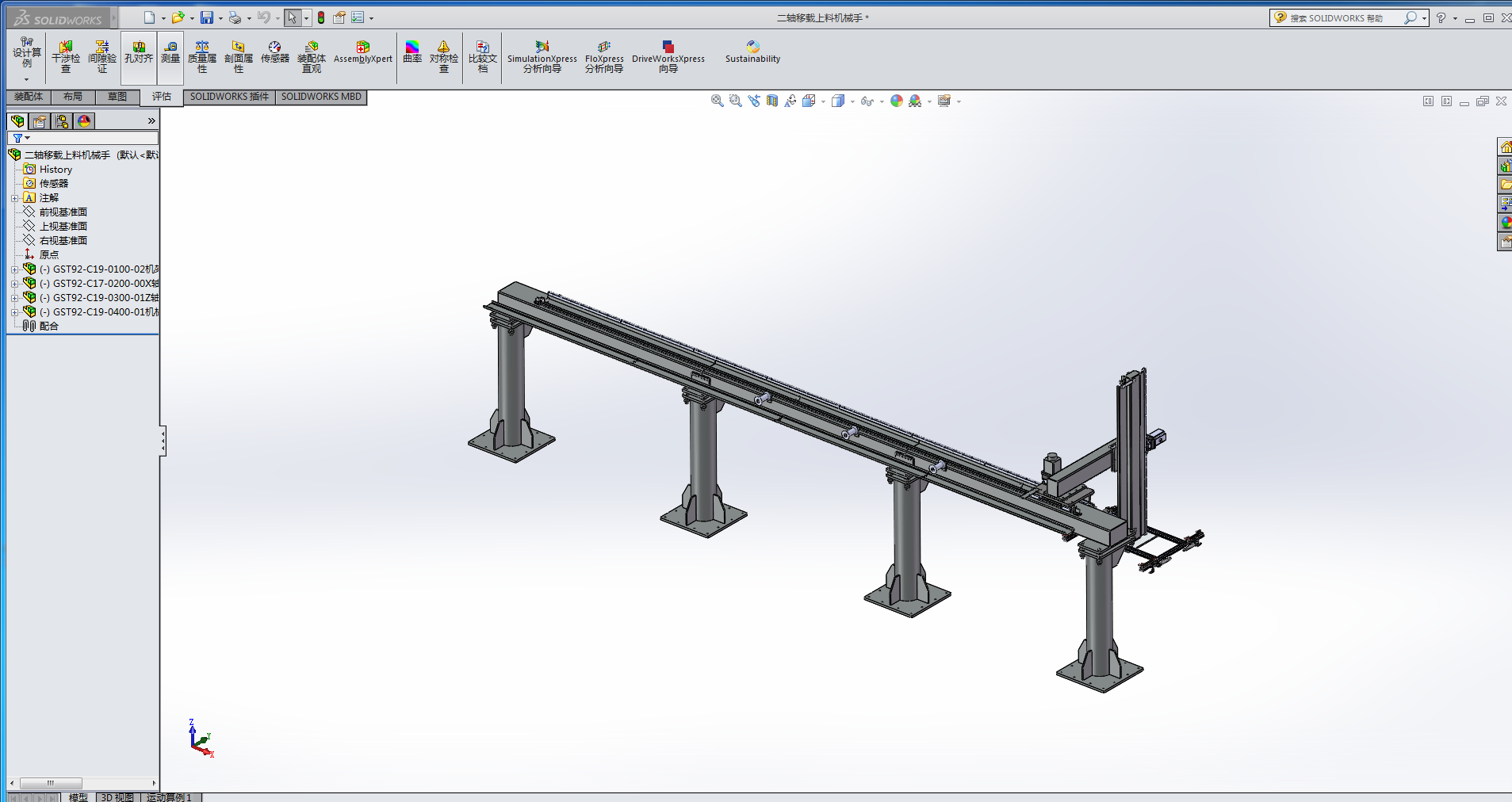Start the SimulationXpress analysis wizard
The height and width of the screenshot is (802, 1512).
pyautogui.click(x=542, y=57)
